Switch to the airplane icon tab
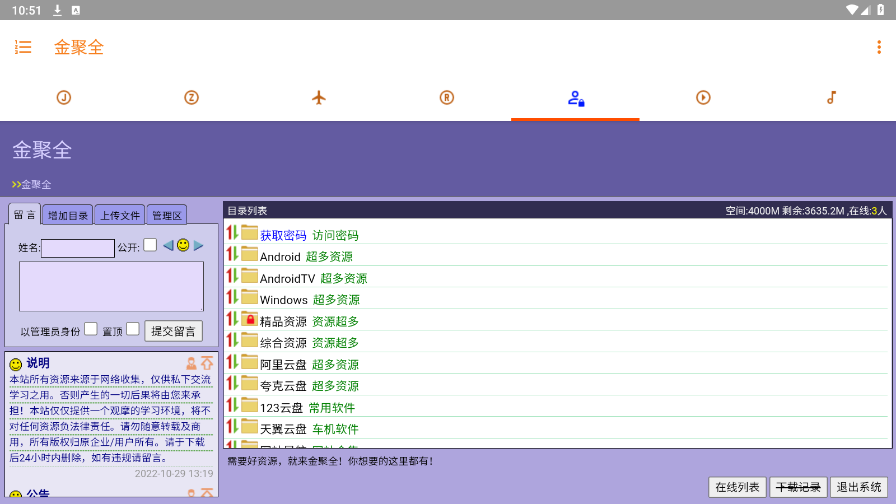The width and height of the screenshot is (896, 504). pos(319,97)
